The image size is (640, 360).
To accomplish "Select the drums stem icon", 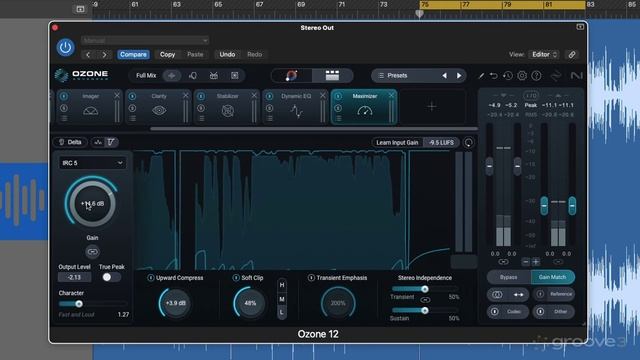I will click(x=213, y=76).
